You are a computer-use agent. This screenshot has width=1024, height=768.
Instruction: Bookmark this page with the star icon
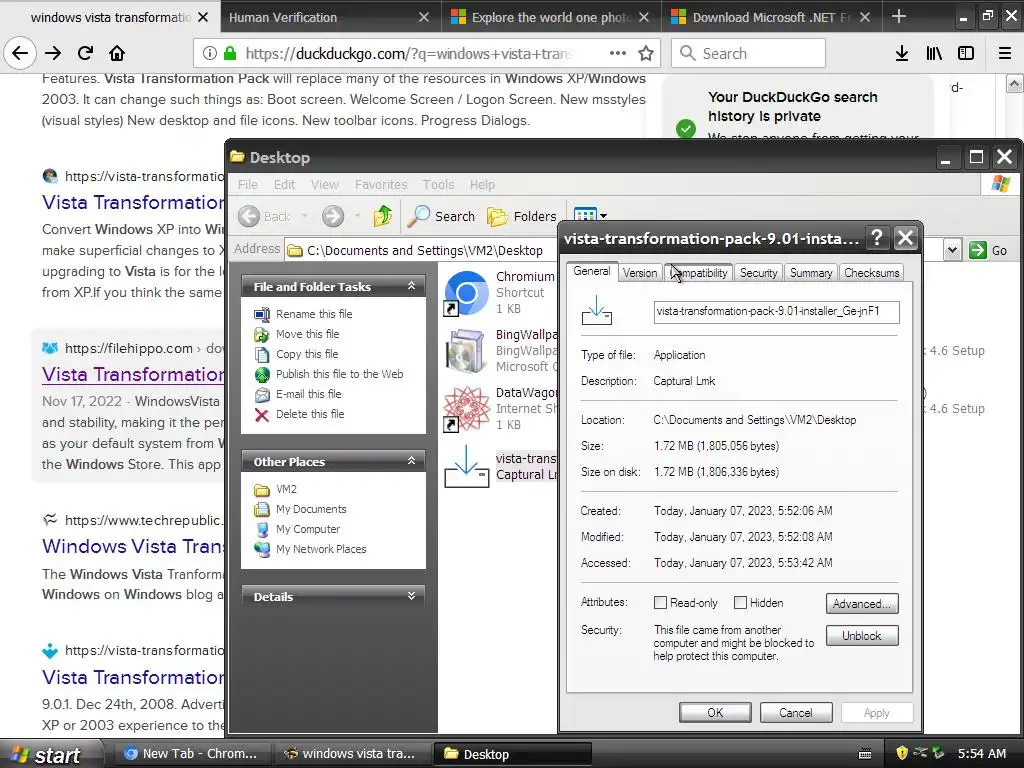(x=646, y=54)
